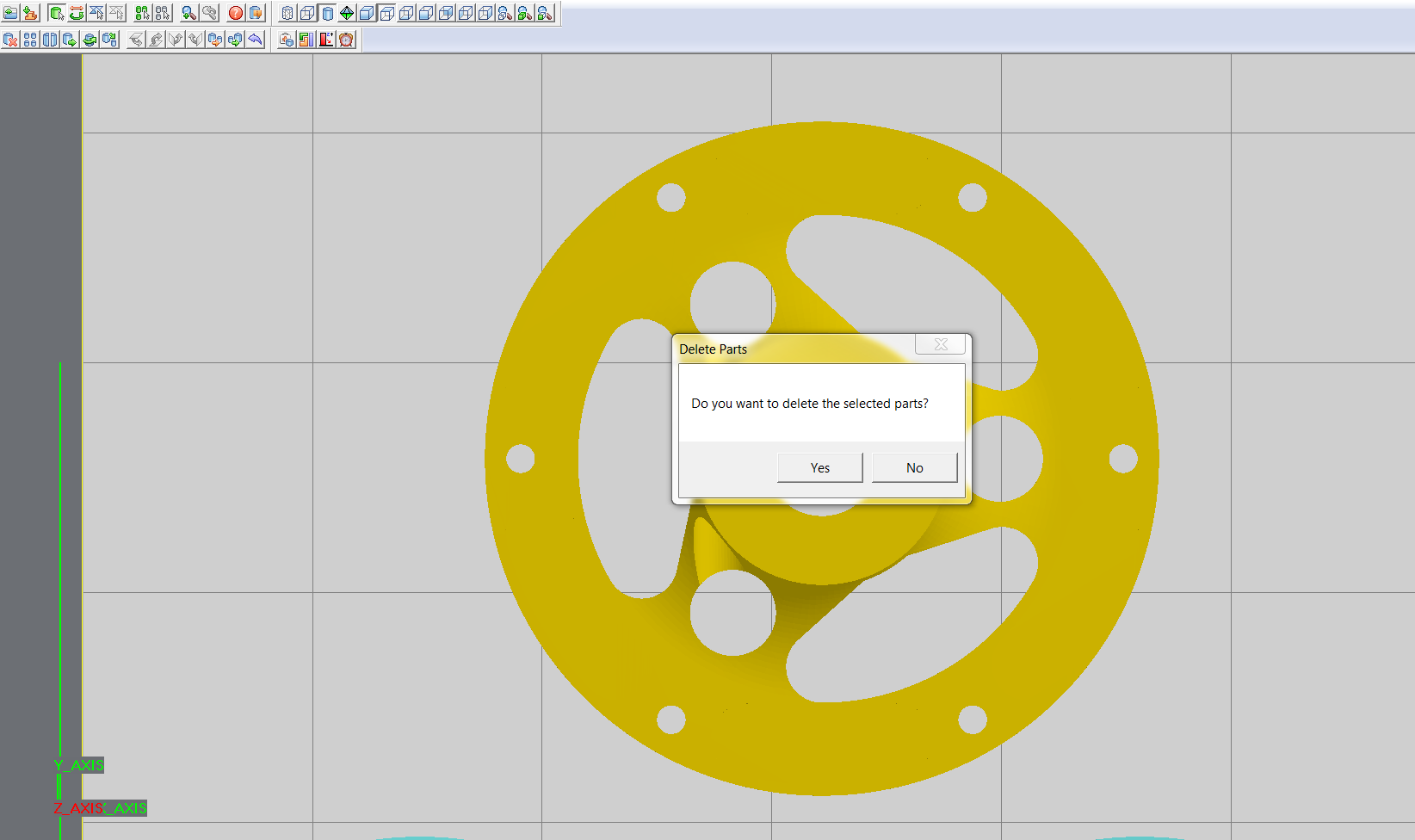Click No in Delete Parts dialog

click(x=914, y=467)
